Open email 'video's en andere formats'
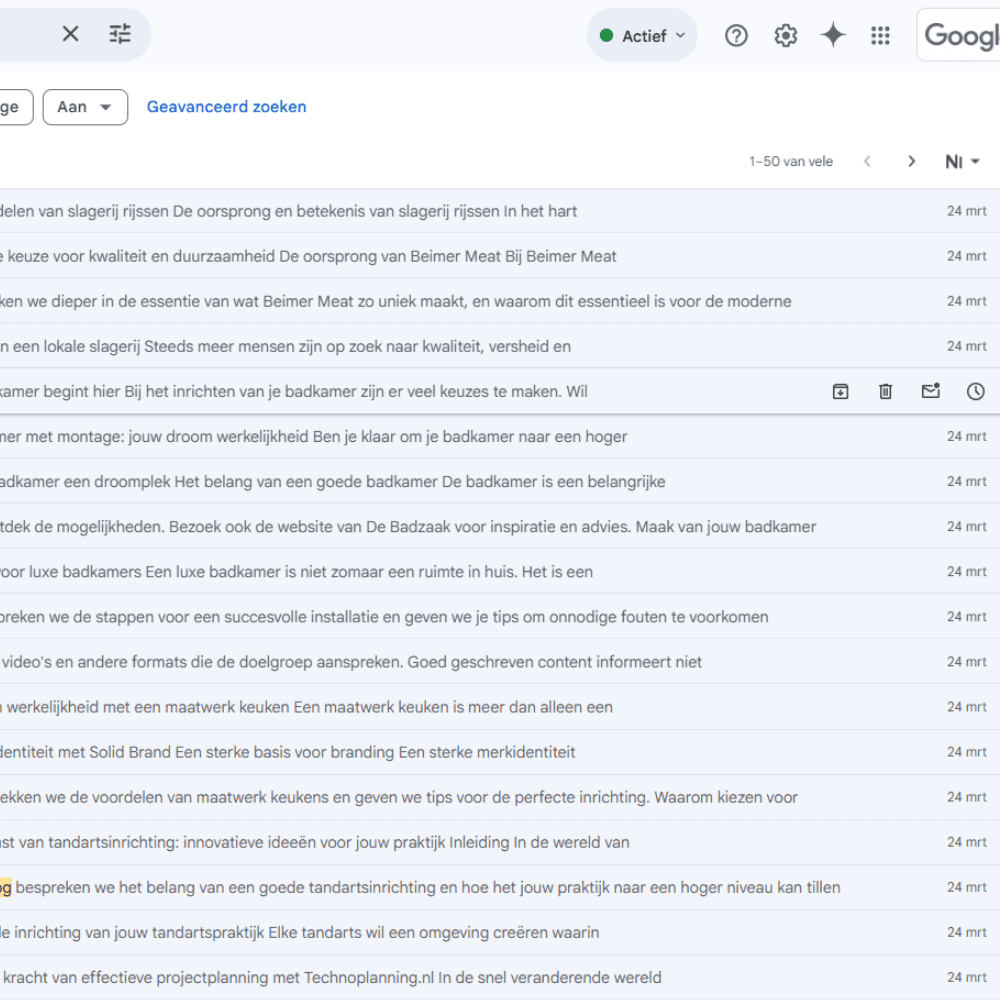The height and width of the screenshot is (1000, 1000). point(500,662)
